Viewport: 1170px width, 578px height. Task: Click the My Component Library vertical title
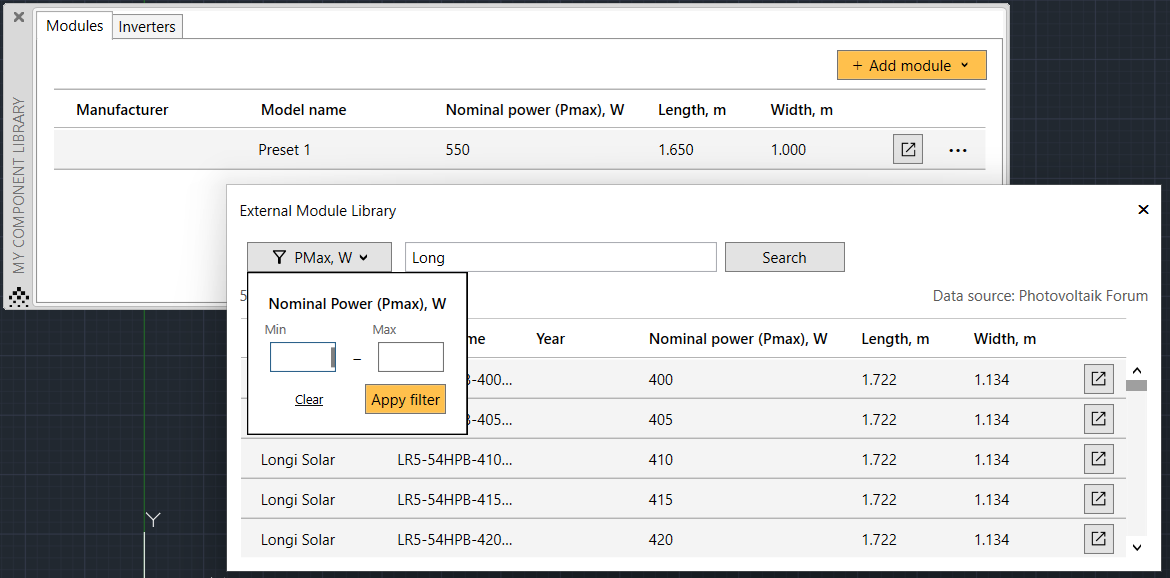pos(19,186)
